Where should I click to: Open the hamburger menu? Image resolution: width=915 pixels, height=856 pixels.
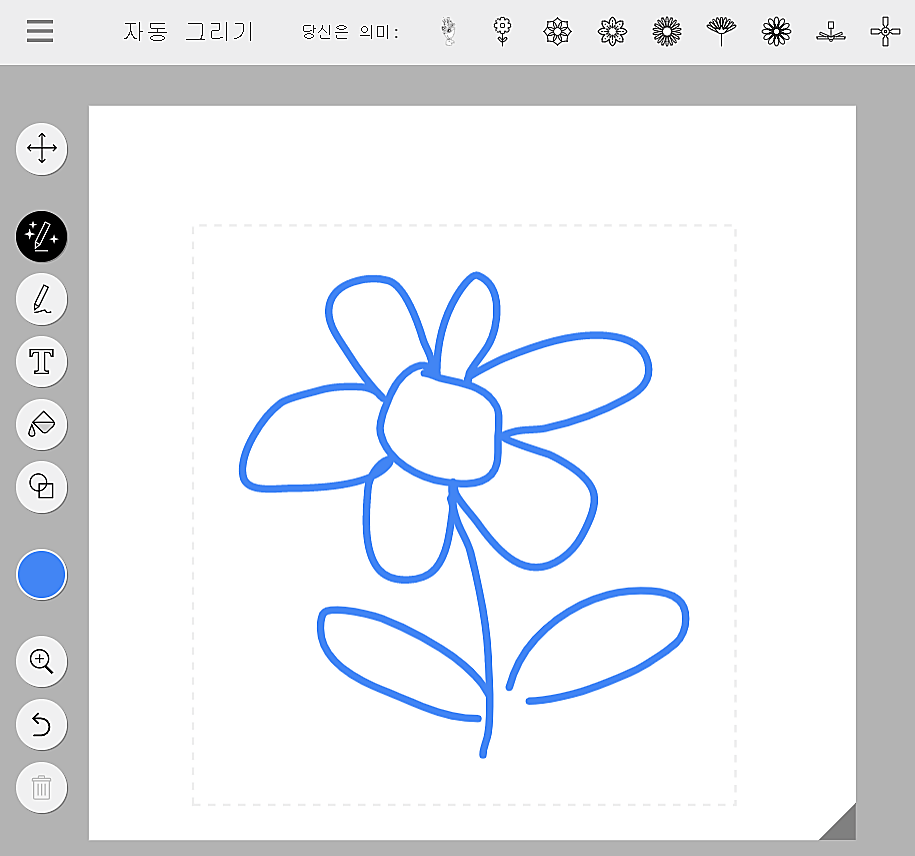pos(39,30)
